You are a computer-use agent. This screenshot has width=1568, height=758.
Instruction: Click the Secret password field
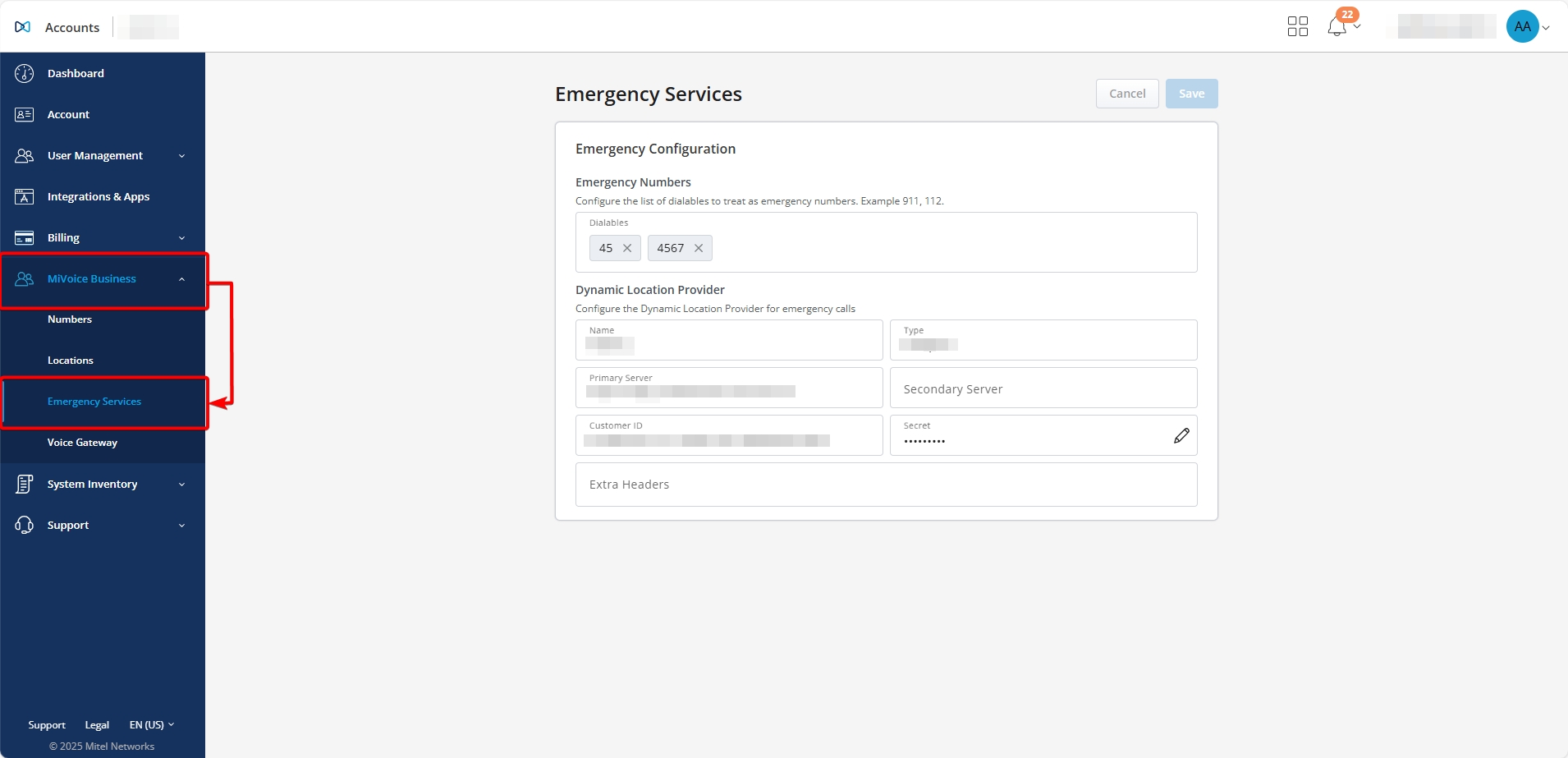(x=1043, y=435)
